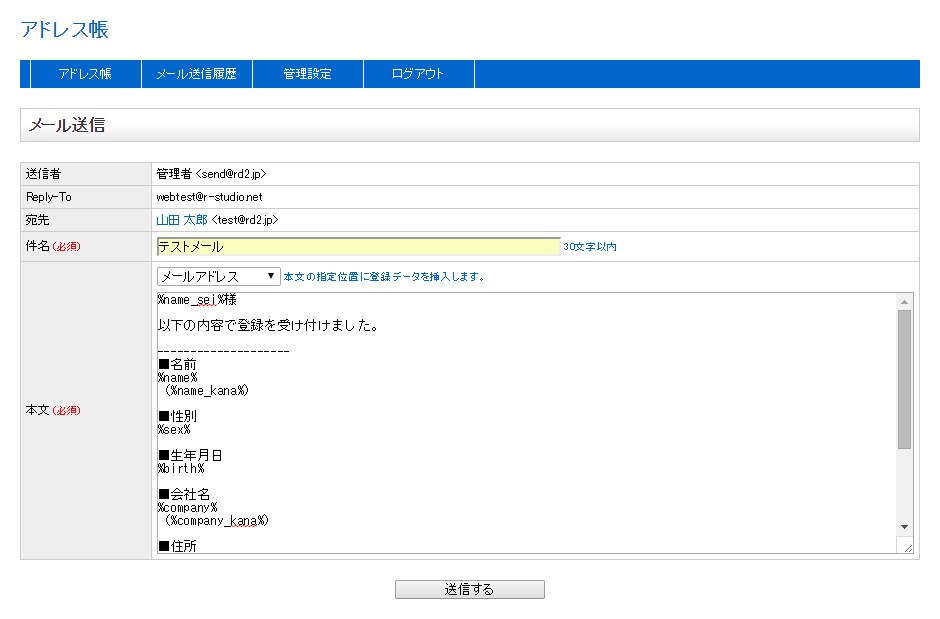940x619 pixels.
Task: Click the メール送信 section heading
Action: click(x=67, y=125)
